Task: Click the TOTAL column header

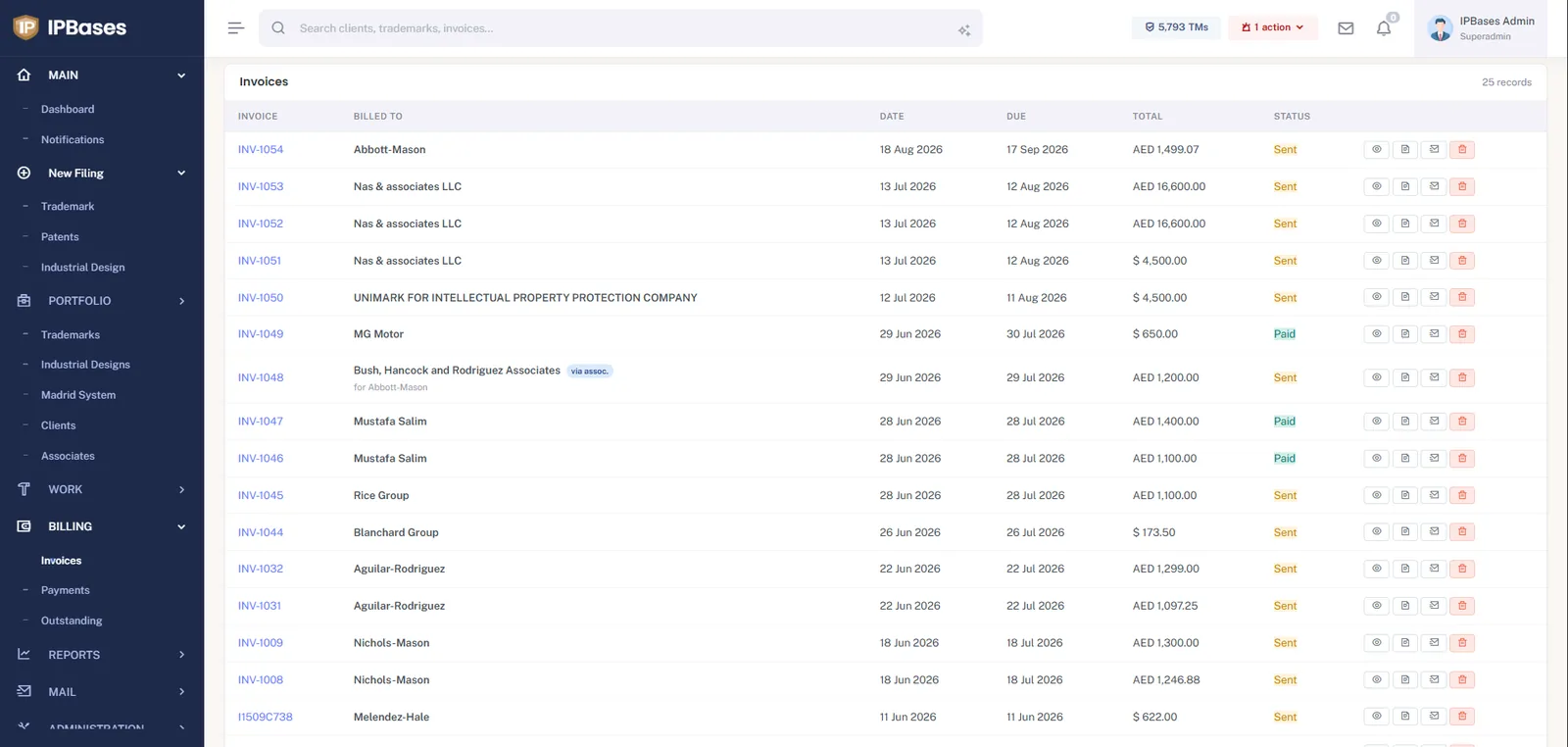Action: [1148, 117]
